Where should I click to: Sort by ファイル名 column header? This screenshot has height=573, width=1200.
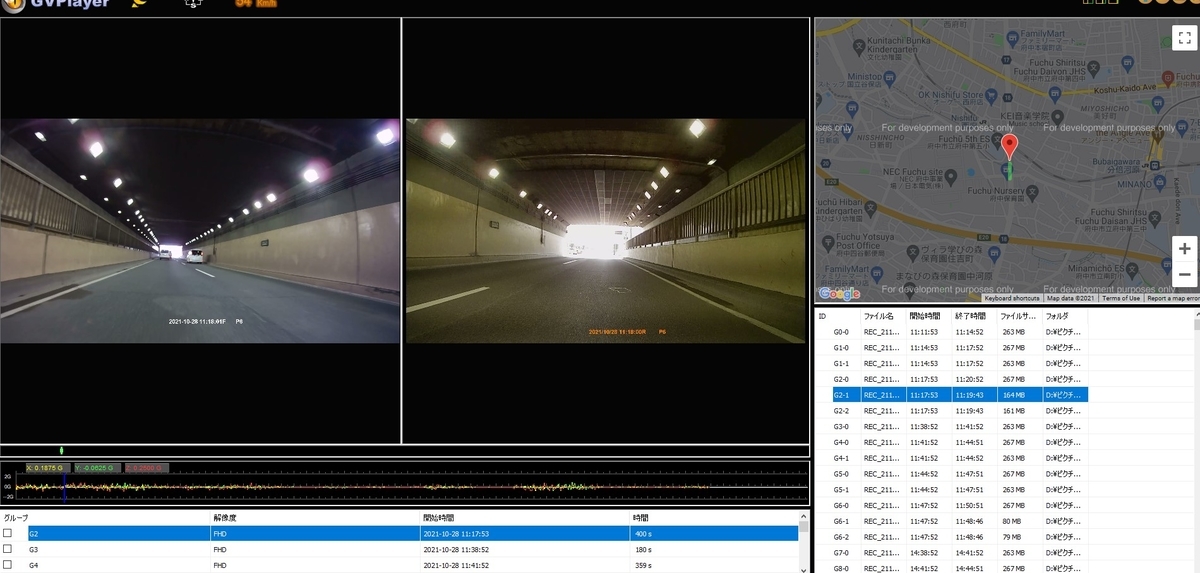(883, 316)
